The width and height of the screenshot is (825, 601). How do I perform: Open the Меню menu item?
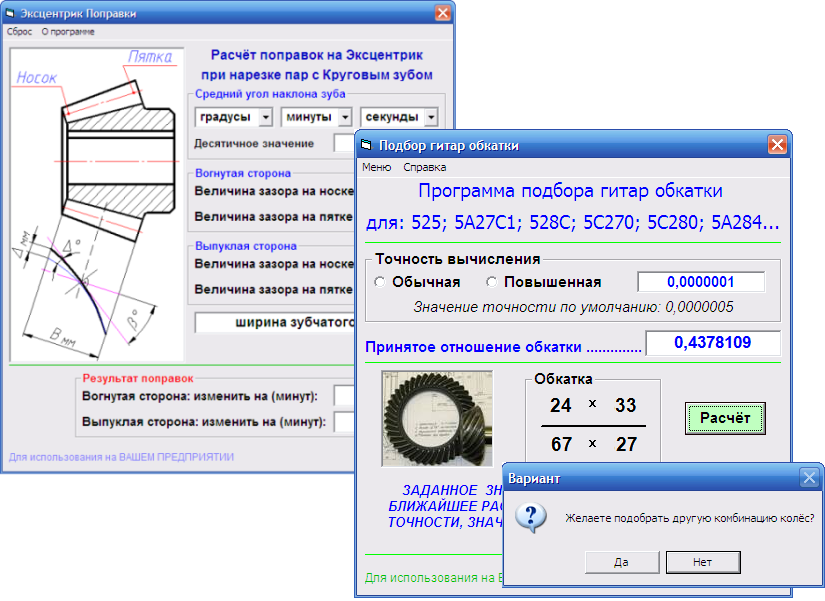(377, 167)
